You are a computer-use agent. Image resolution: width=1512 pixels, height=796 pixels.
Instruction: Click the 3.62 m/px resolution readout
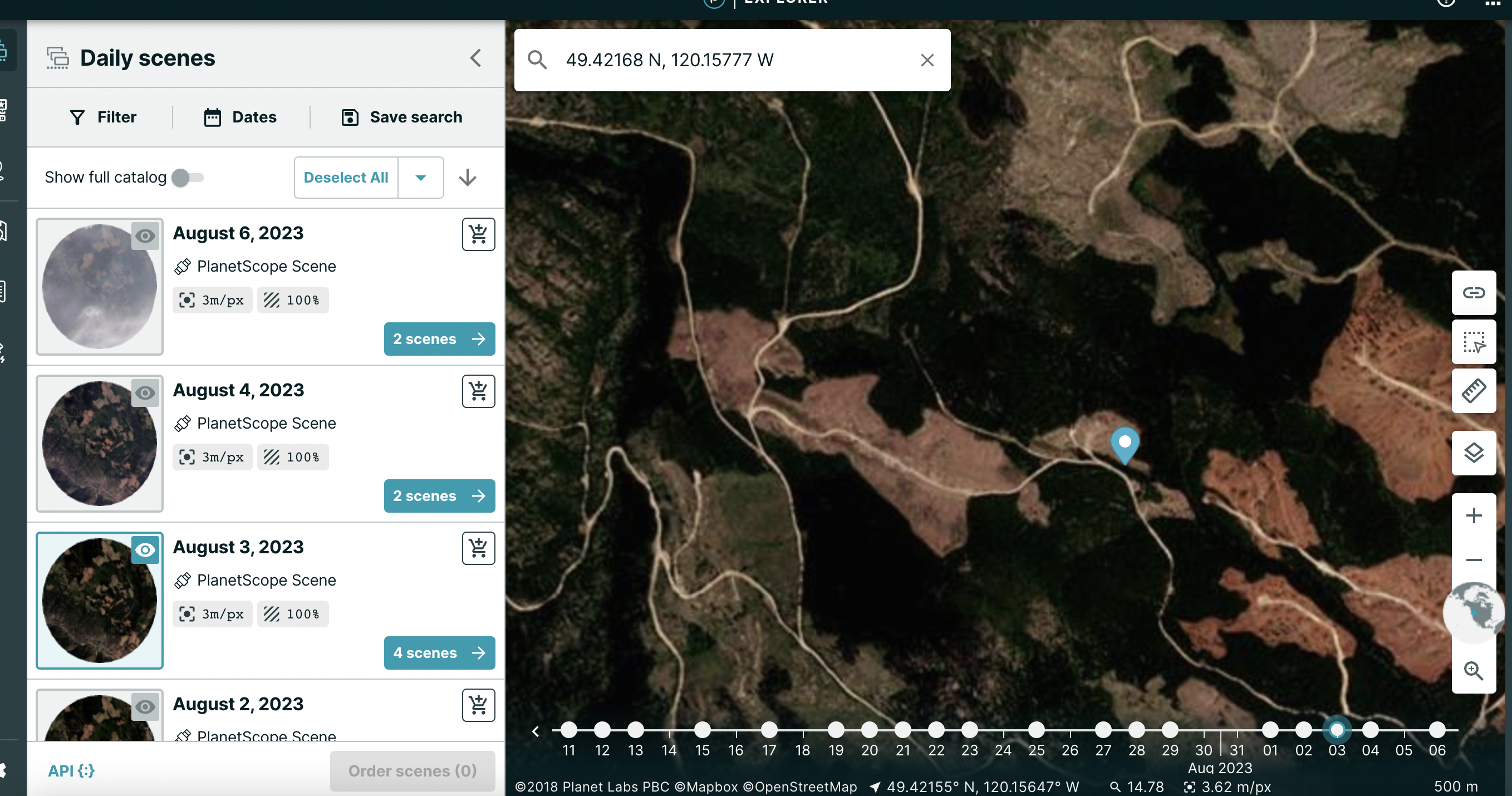click(x=1228, y=787)
